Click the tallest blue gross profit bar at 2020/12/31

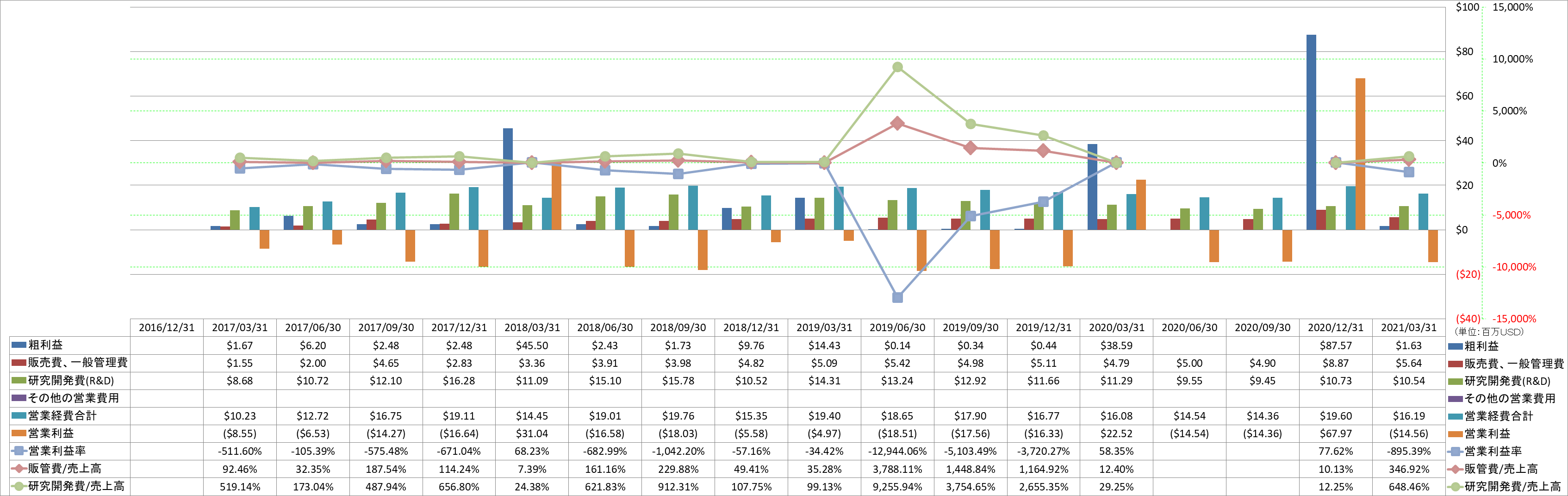pyautogui.click(x=1311, y=132)
